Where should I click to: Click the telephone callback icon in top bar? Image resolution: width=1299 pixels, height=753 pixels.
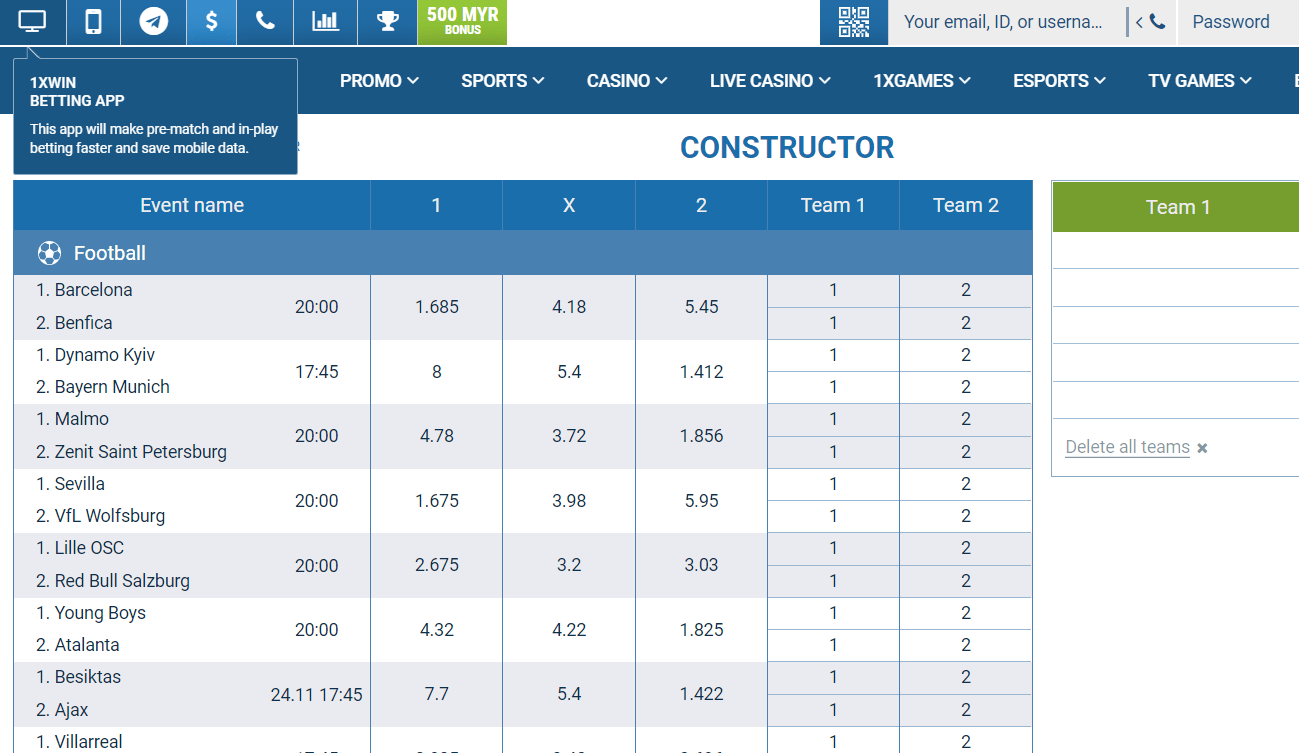click(265, 22)
